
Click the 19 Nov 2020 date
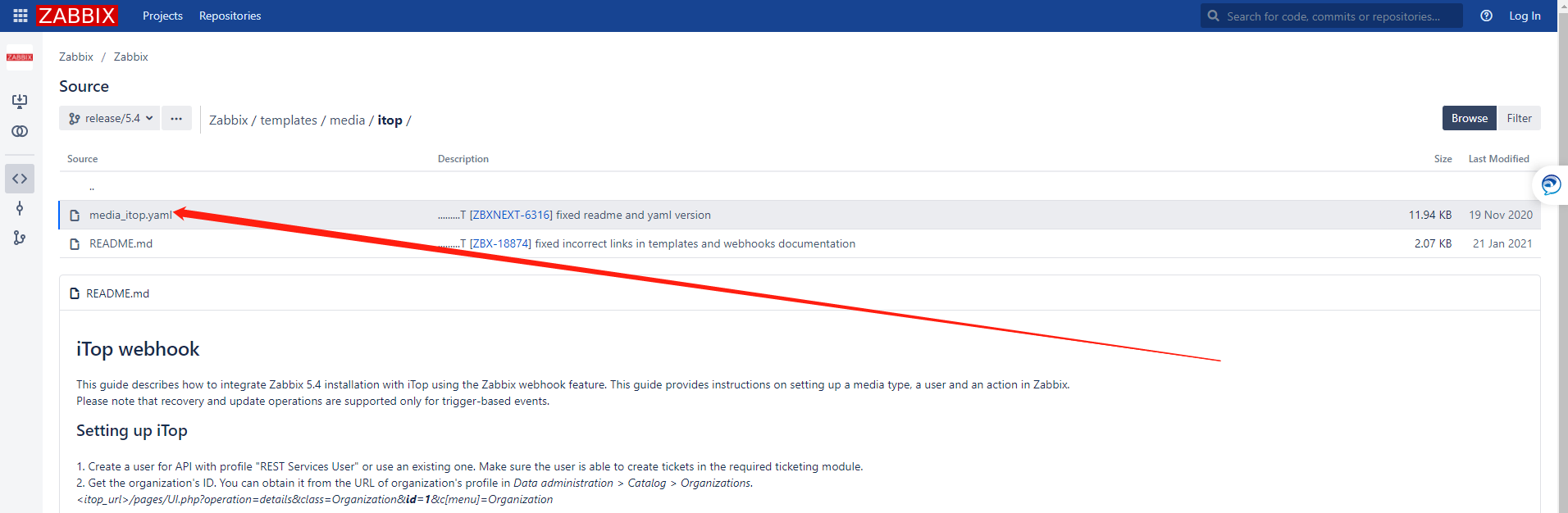coord(1501,215)
